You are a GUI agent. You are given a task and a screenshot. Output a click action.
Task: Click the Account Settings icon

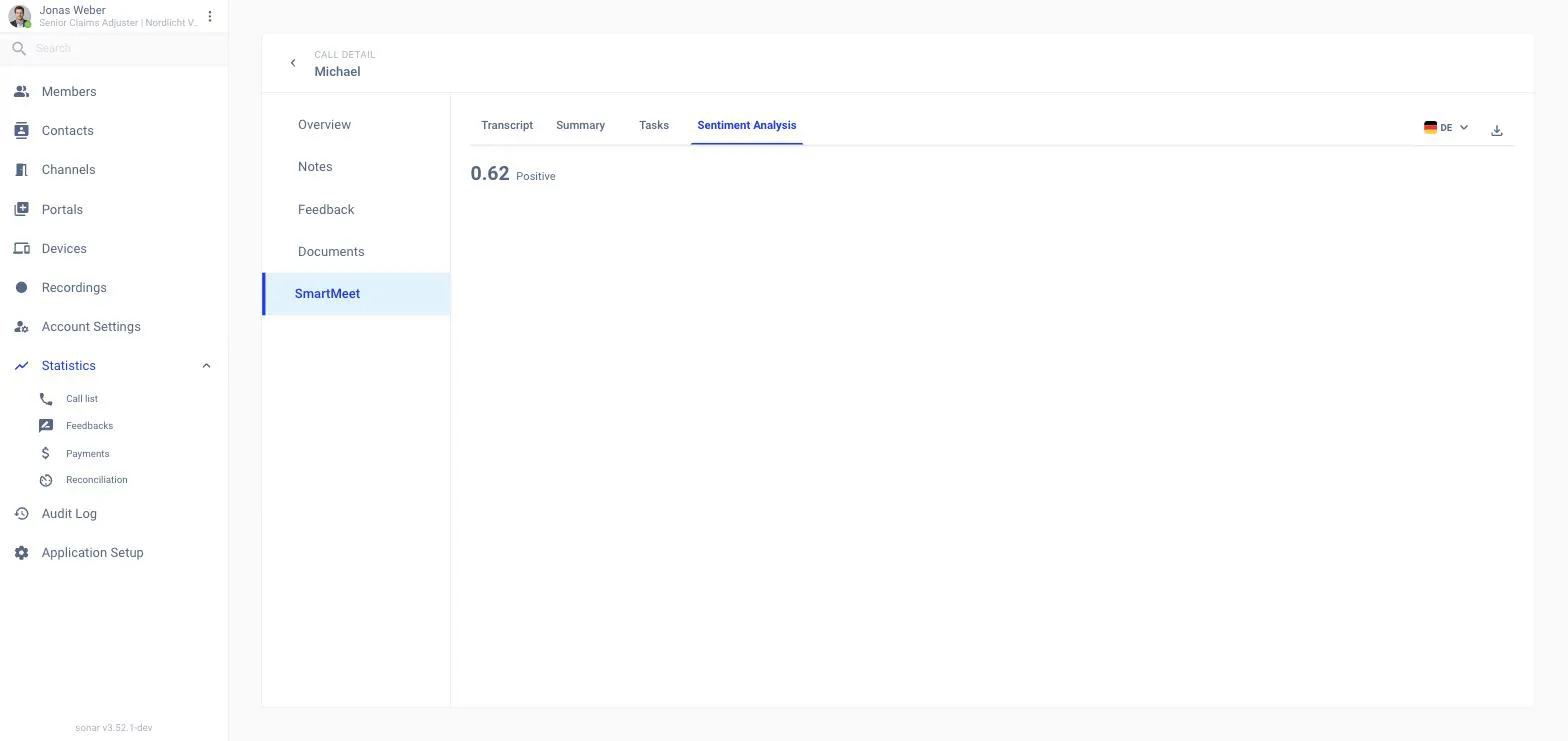pyautogui.click(x=21, y=327)
